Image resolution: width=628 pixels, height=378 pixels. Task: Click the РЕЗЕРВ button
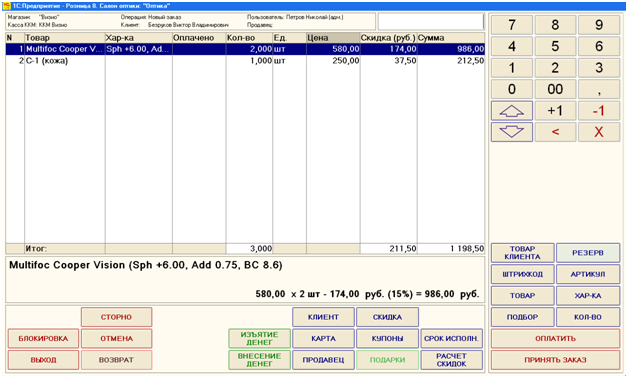tap(588, 253)
